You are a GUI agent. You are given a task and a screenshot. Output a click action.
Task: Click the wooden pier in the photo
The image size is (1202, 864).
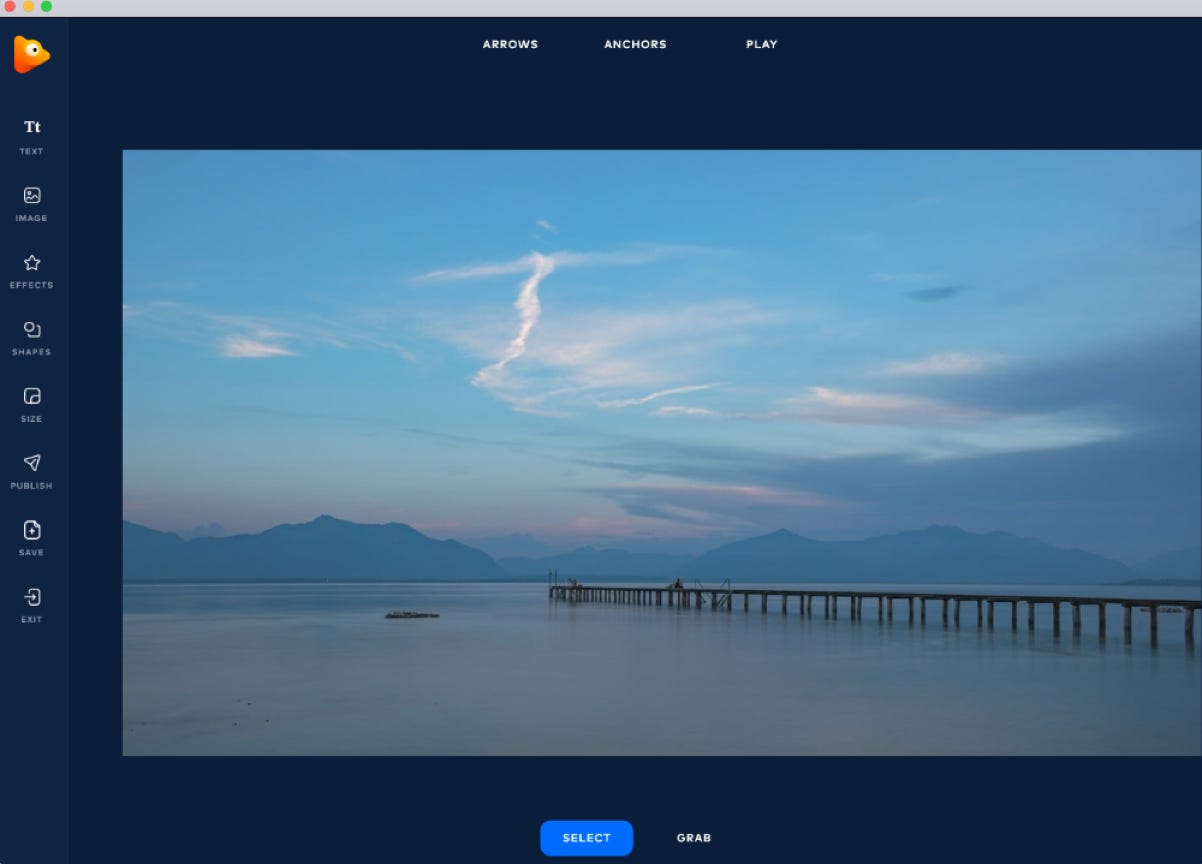(x=850, y=601)
